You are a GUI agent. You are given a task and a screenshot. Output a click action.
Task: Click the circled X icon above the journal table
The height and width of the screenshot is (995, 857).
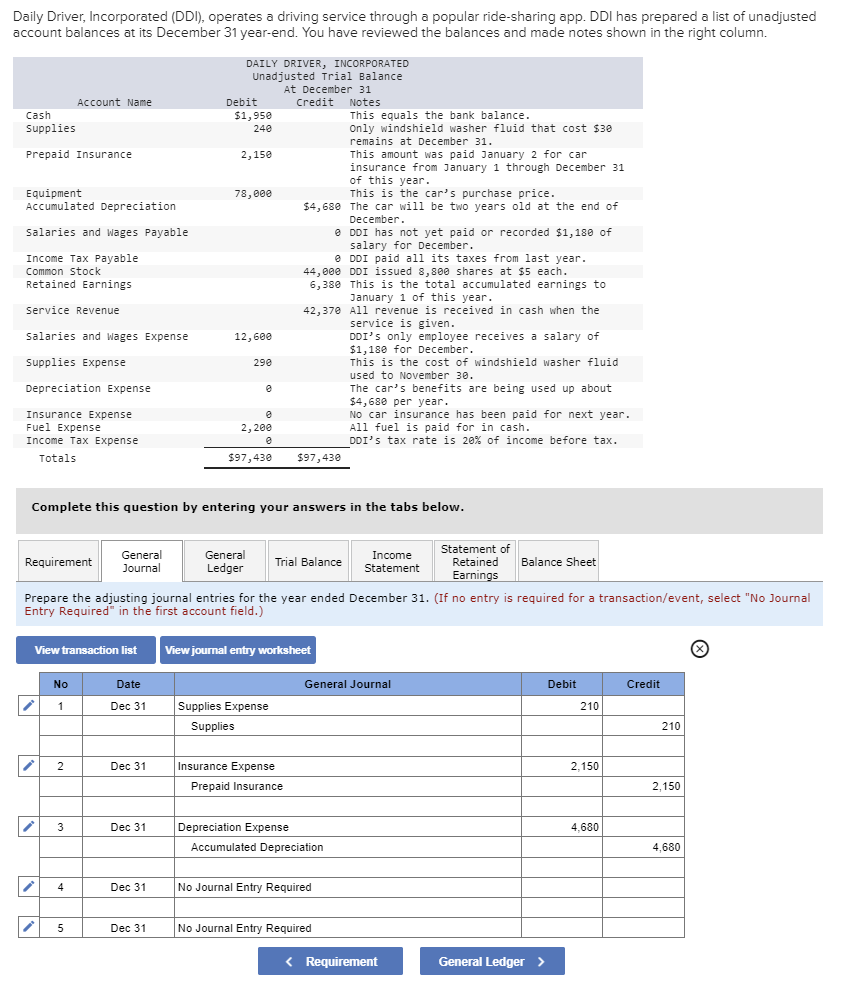click(699, 648)
